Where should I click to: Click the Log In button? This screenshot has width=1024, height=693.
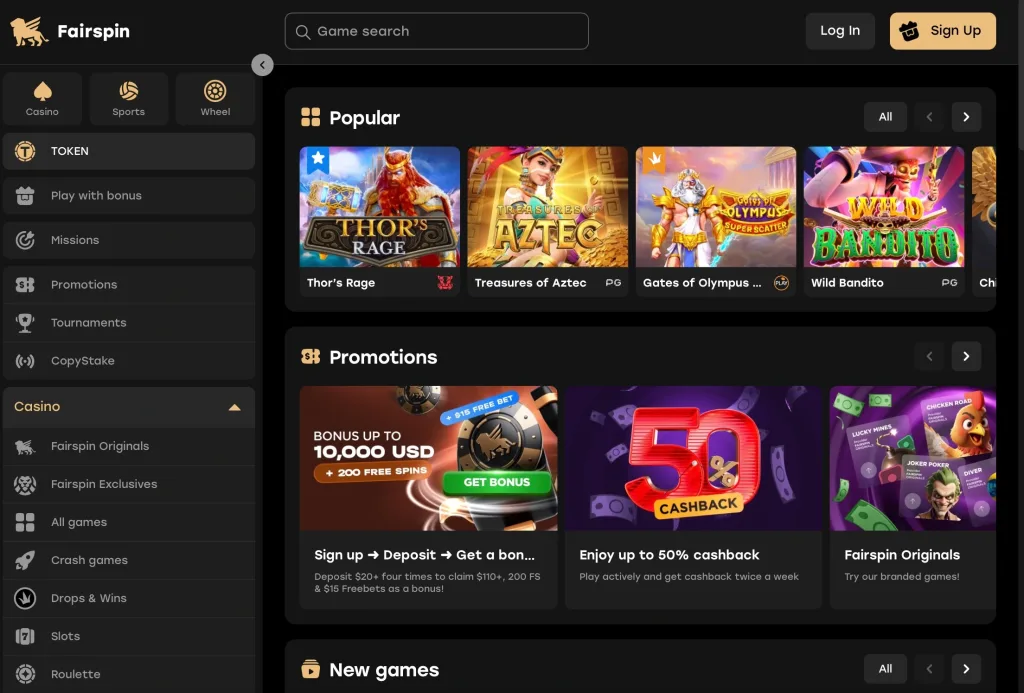[840, 31]
